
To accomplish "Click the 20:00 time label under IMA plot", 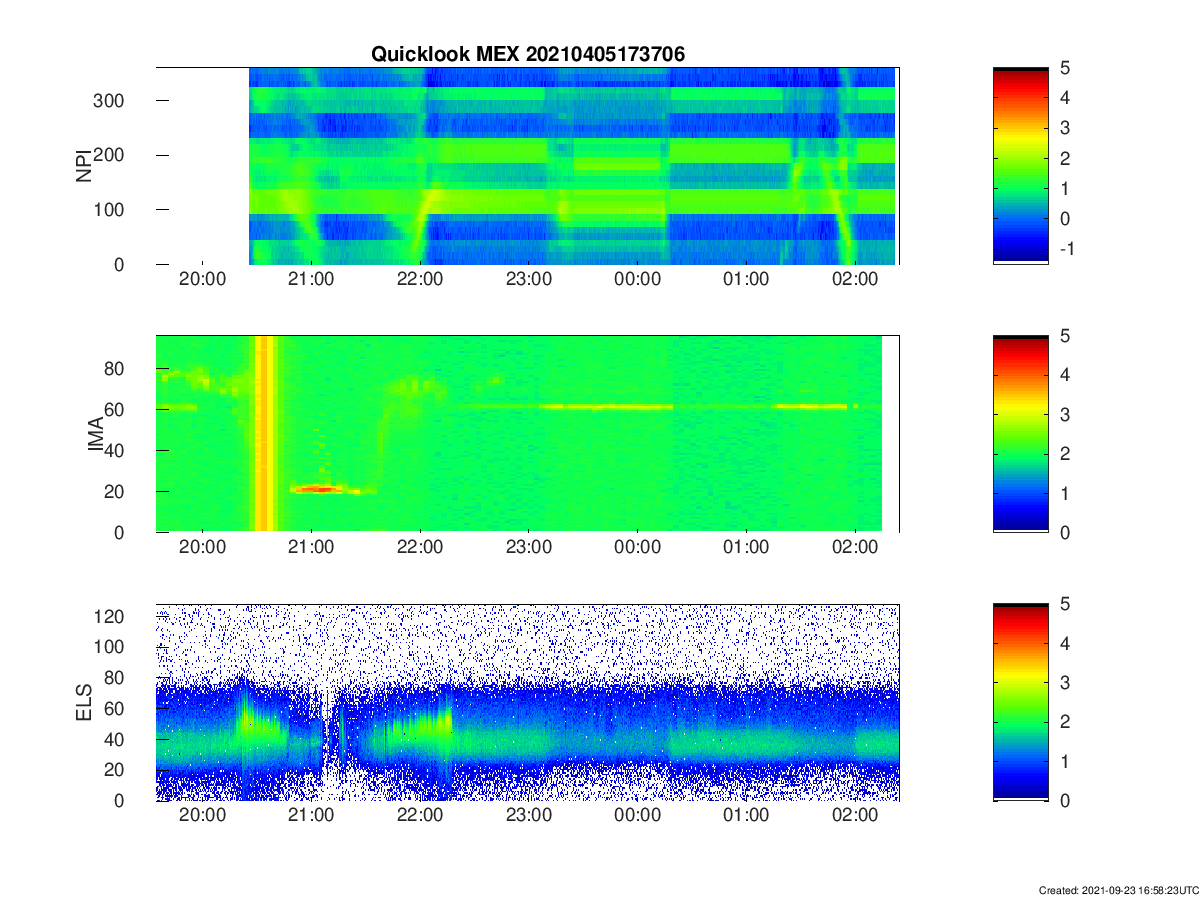I will coord(202,547).
